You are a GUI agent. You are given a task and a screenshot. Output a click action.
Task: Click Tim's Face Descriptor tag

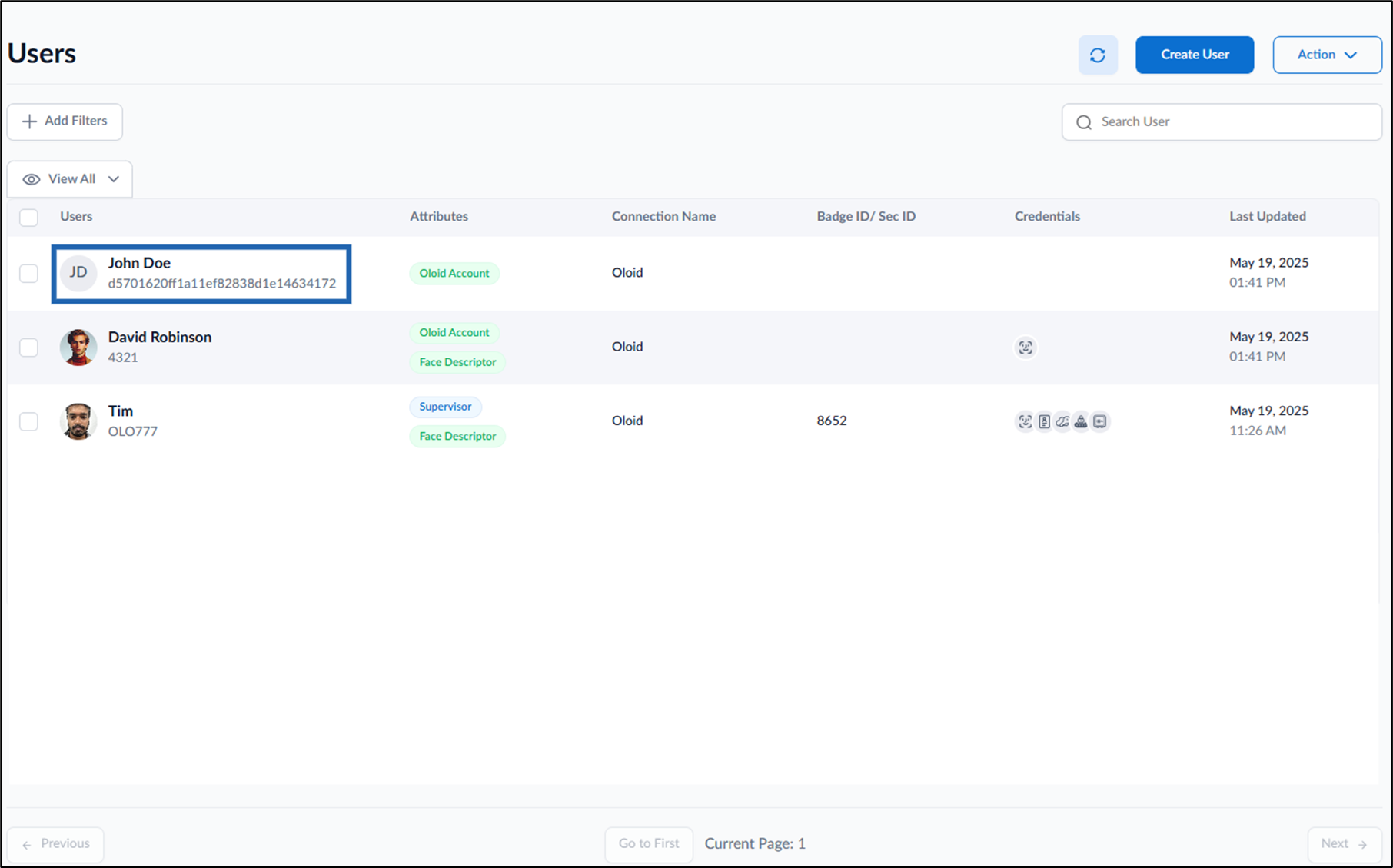[x=457, y=437]
